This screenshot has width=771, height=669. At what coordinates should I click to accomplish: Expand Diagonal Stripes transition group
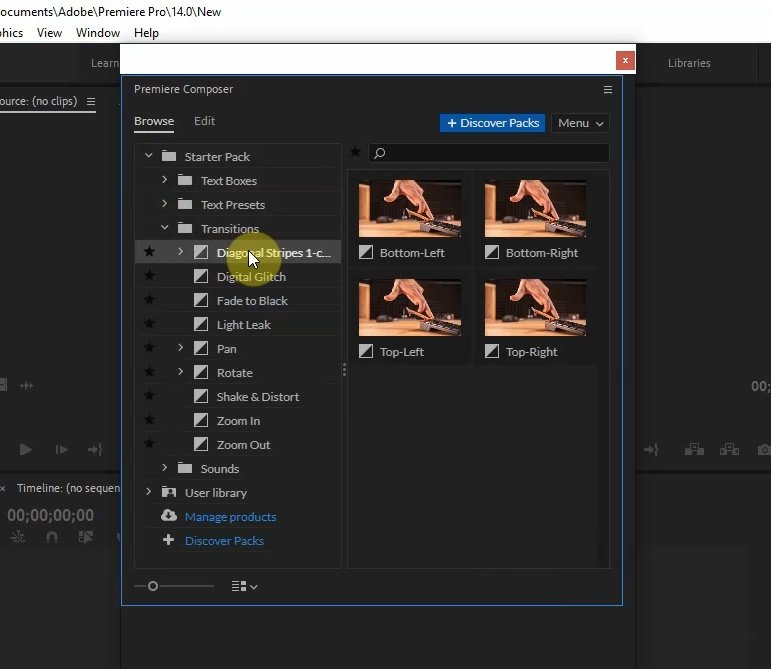coord(180,252)
